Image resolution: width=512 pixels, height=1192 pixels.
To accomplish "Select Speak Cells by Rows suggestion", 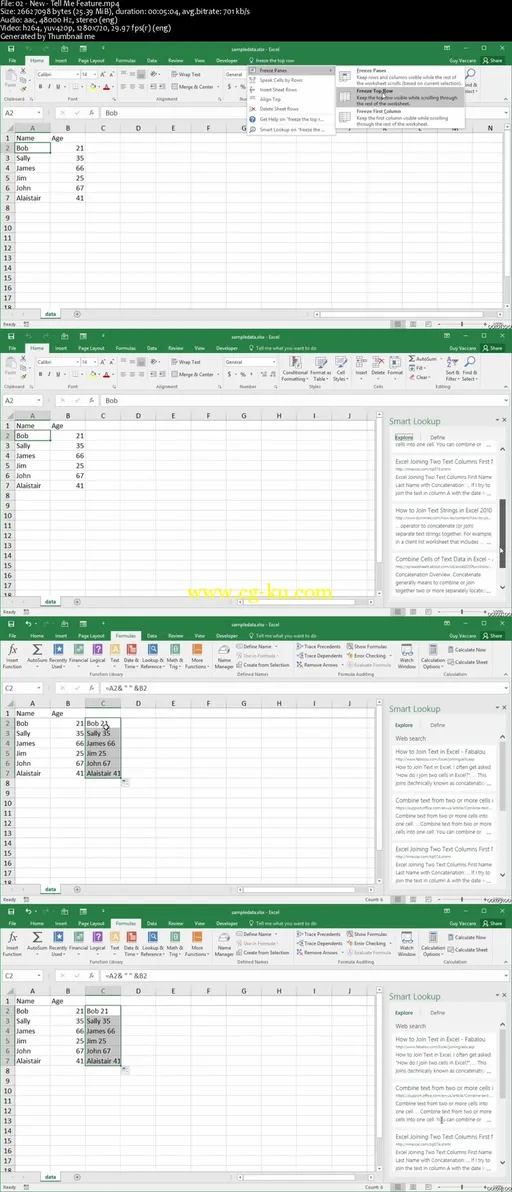I will 291,80.
